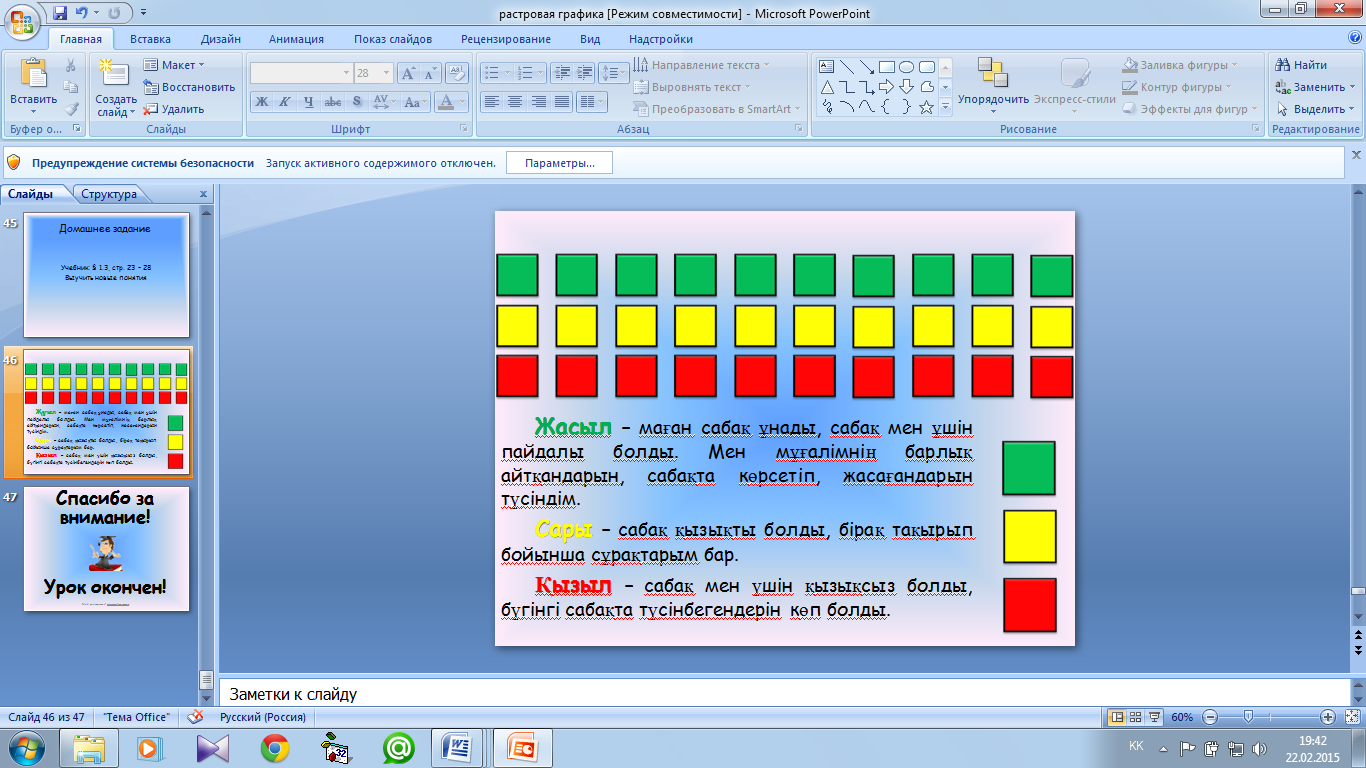Screen dimensions: 1366x768
Task: Fit slide to current window
Action: 1351,717
